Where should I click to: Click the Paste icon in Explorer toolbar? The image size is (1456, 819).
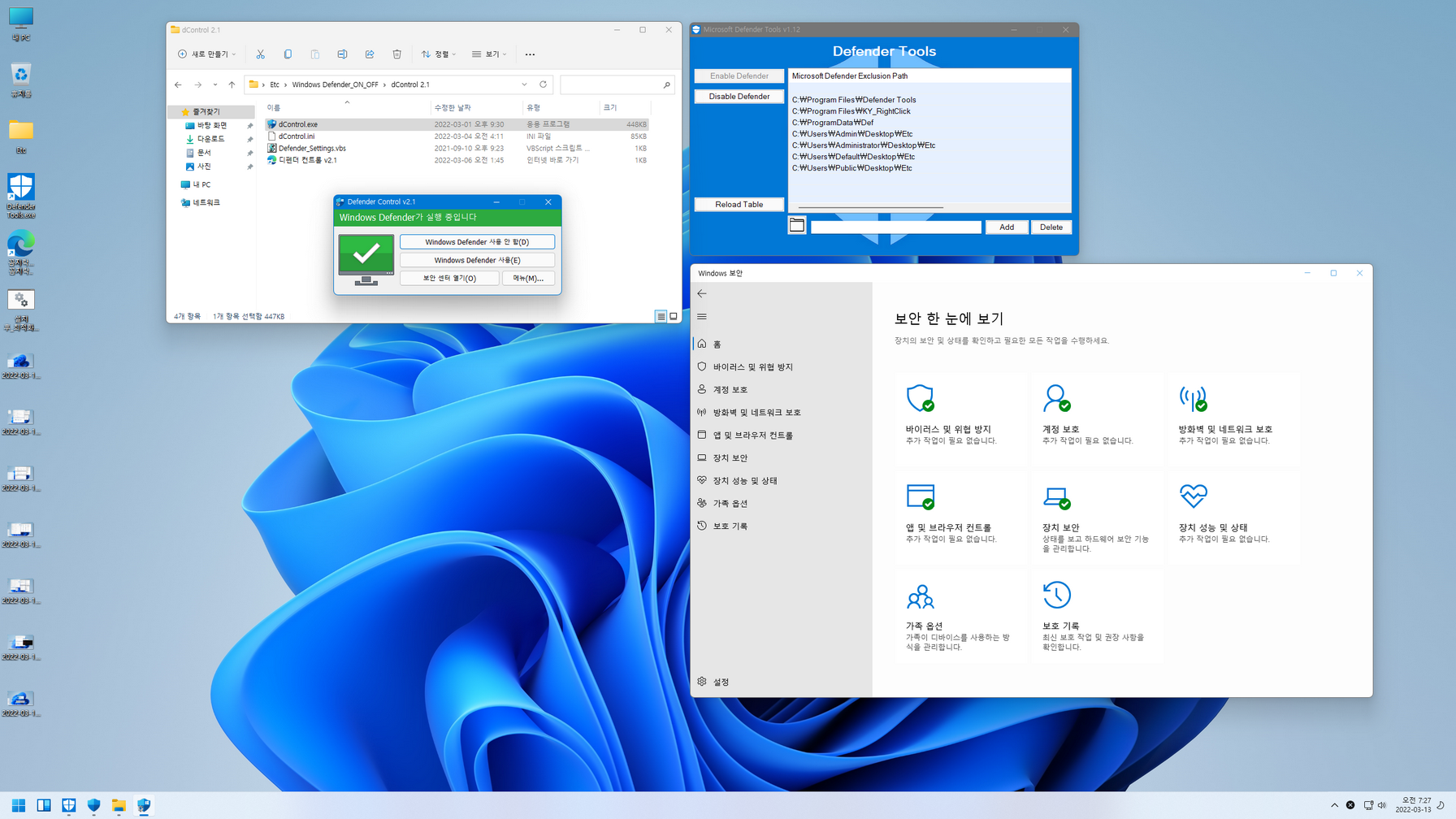pos(314,54)
